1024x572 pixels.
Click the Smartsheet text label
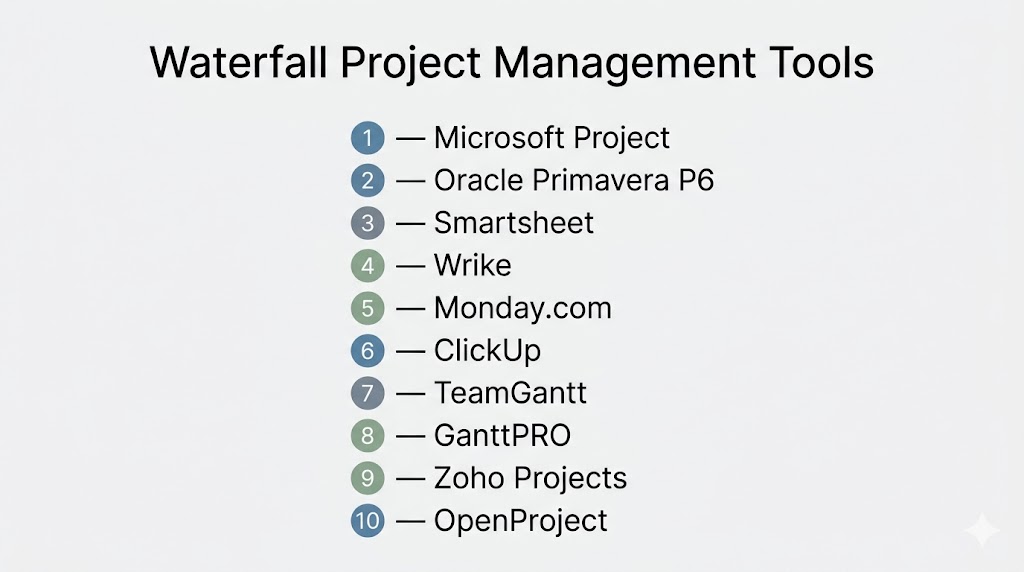click(x=514, y=223)
